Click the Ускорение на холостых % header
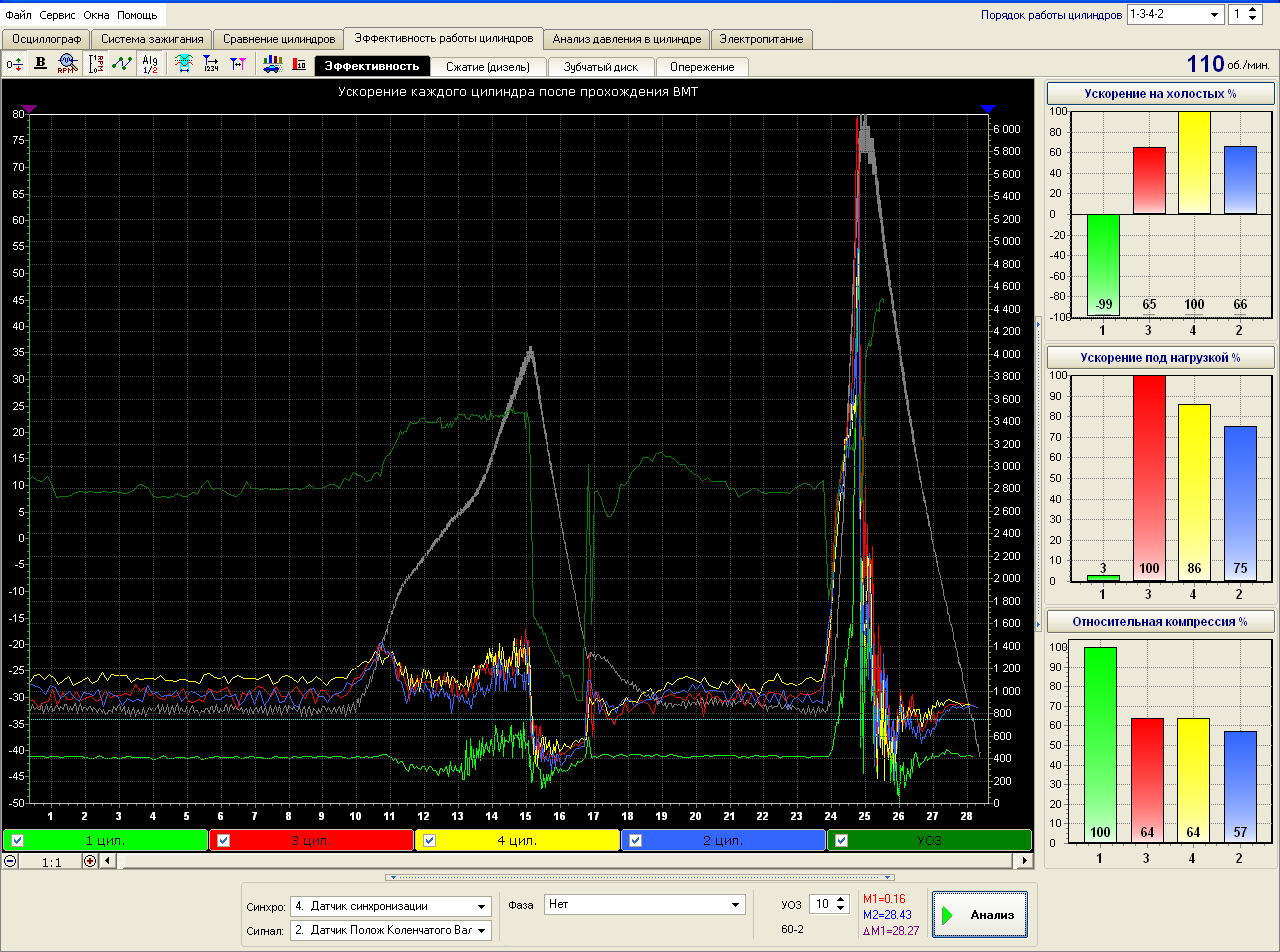Viewport: 1280px width, 952px height. (x=1160, y=94)
